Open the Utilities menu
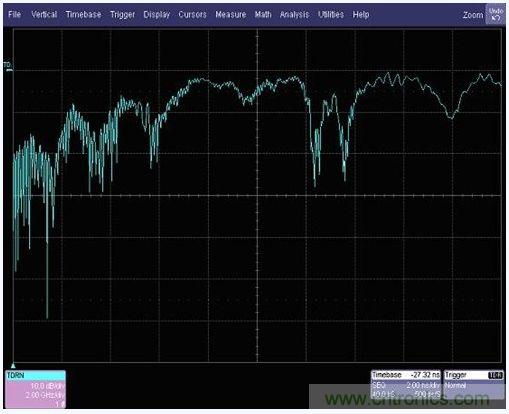The image size is (509, 414). (331, 14)
